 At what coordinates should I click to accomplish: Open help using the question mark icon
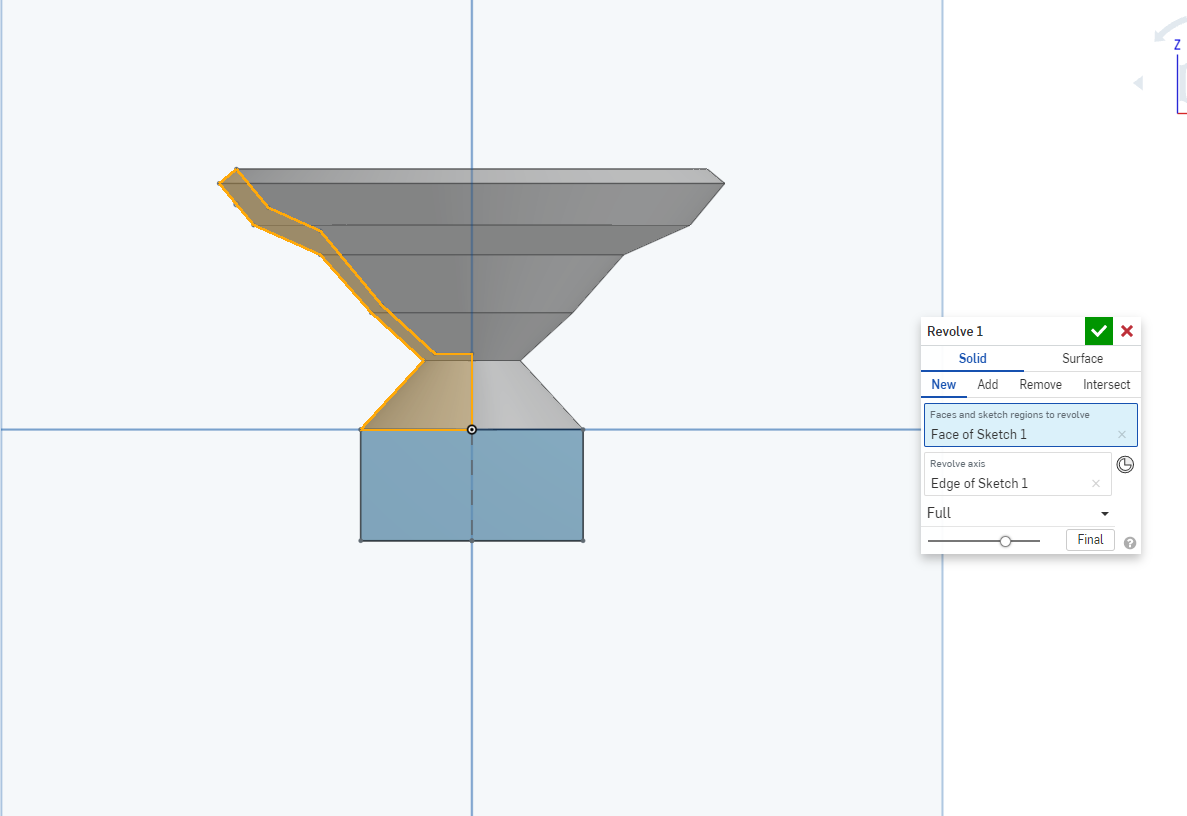(1130, 542)
